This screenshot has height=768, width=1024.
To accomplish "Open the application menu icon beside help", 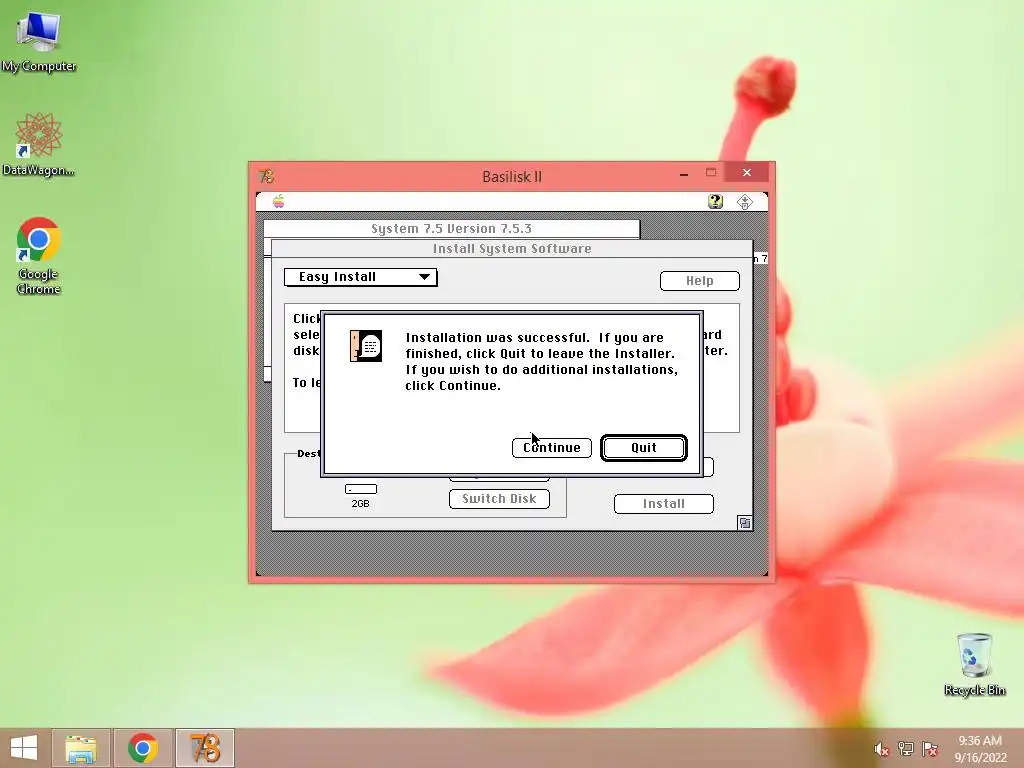I will (744, 202).
